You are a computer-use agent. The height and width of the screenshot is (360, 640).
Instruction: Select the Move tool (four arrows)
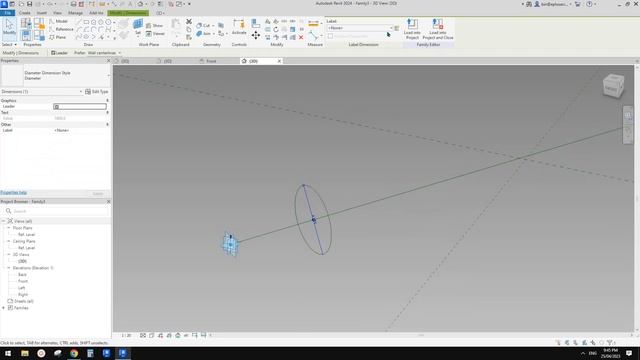[256, 36]
